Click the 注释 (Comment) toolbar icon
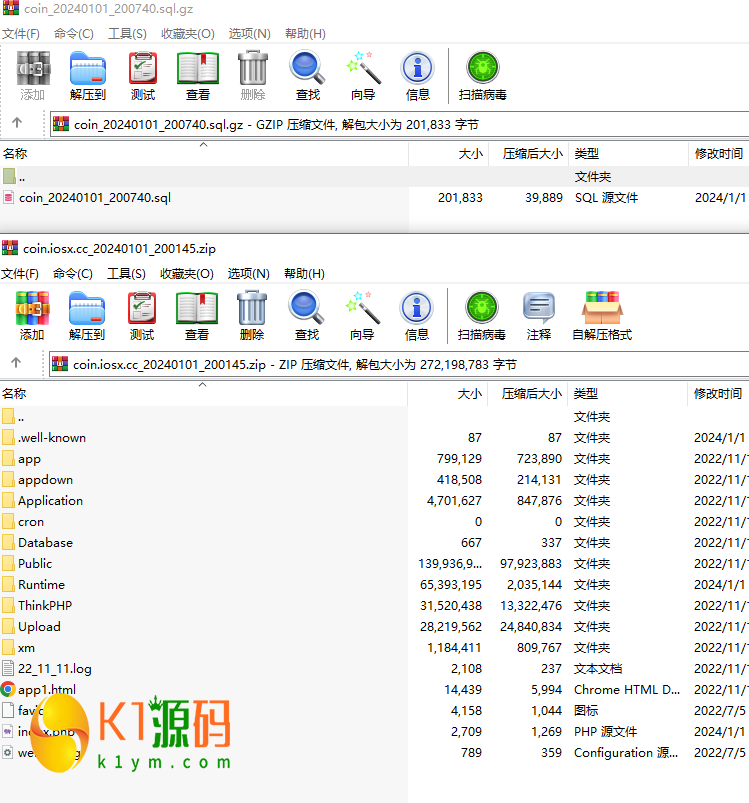Screen dimensions: 749x803 (x=539, y=316)
